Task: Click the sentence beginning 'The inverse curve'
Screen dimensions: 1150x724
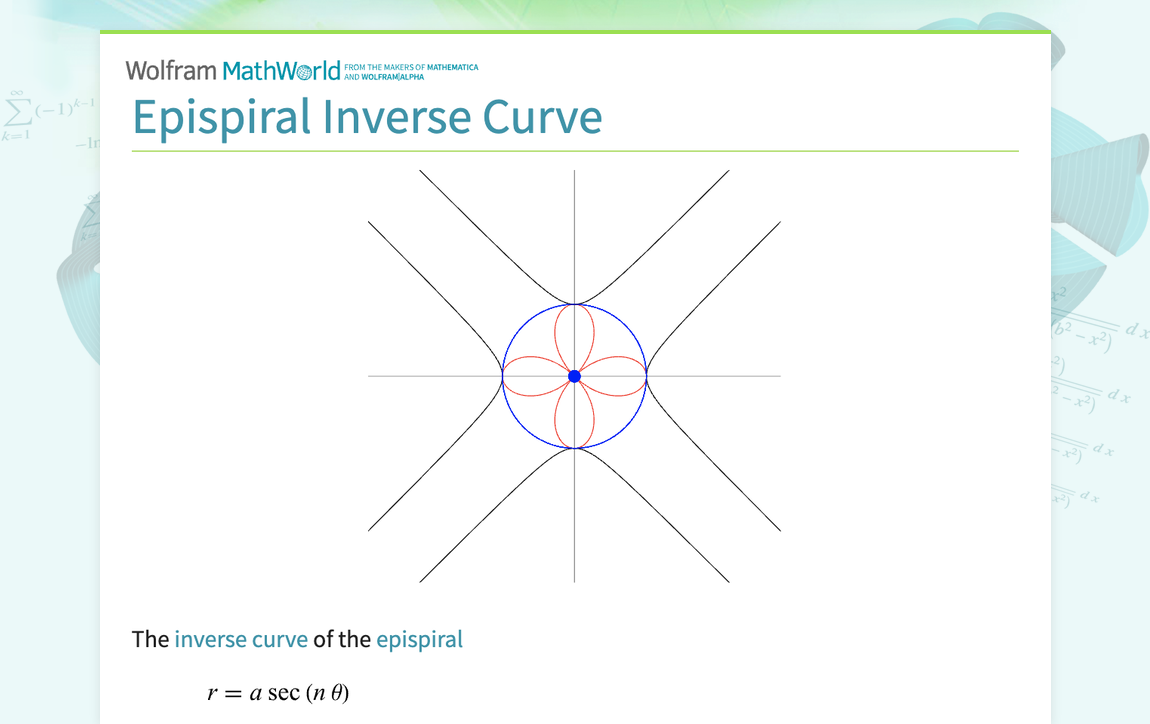Action: [x=297, y=639]
